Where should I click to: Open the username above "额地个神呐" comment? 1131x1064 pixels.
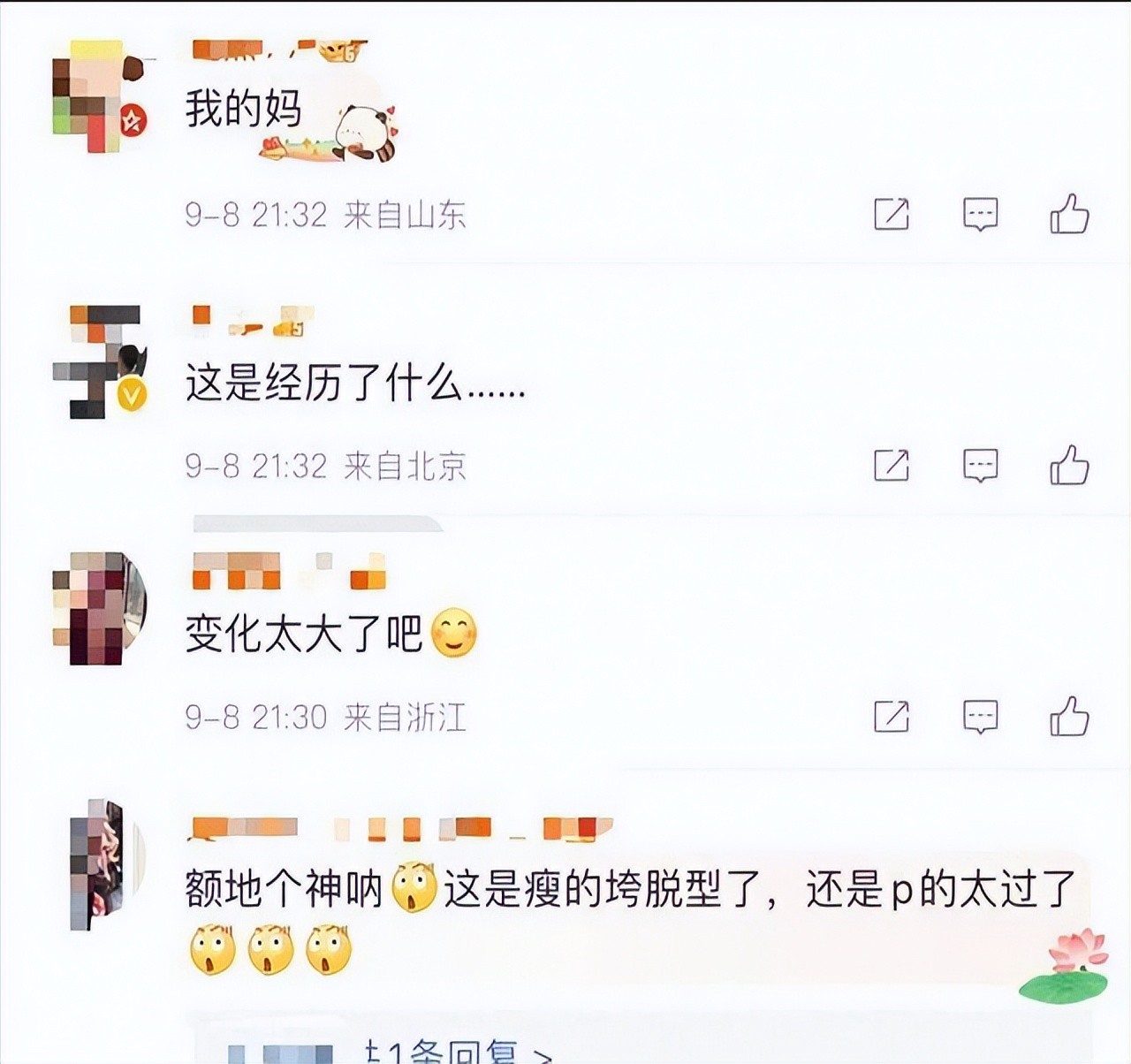tap(400, 829)
